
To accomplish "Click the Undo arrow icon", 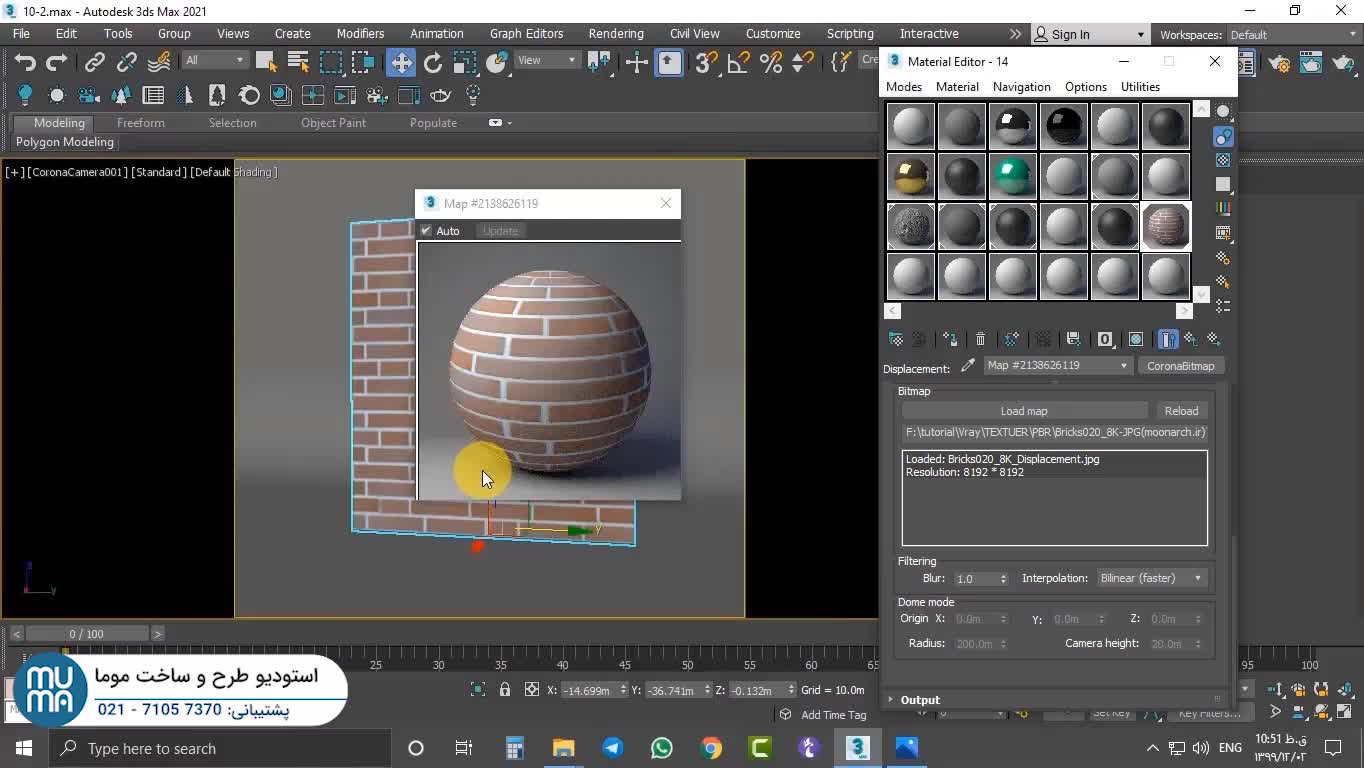I will pos(25,63).
